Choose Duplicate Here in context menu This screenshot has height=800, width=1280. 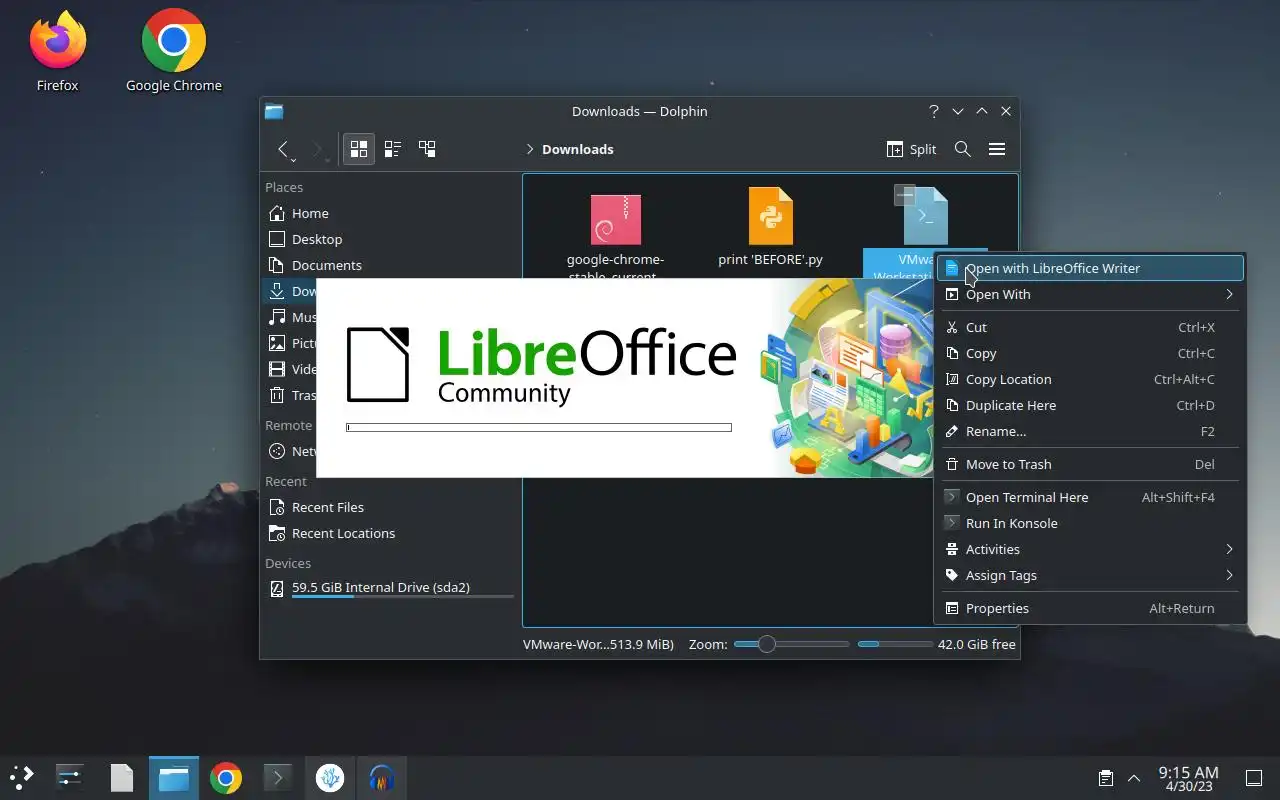(1090, 405)
